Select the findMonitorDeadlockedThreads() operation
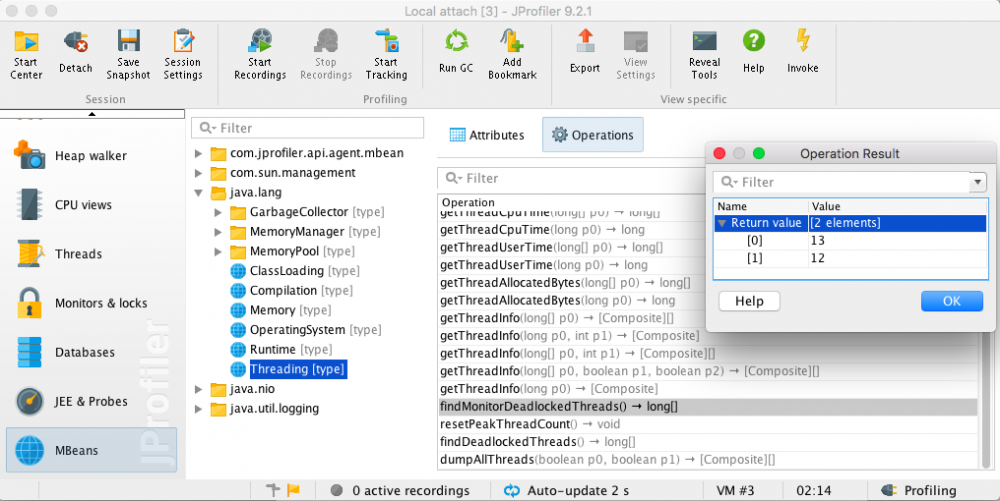Image resolution: width=1000 pixels, height=501 pixels. (x=708, y=407)
